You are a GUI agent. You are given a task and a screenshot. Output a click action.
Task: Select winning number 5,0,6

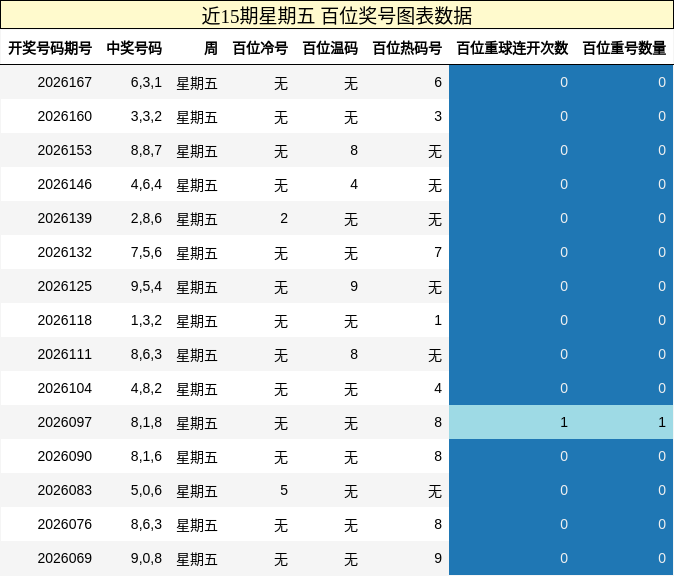146,490
